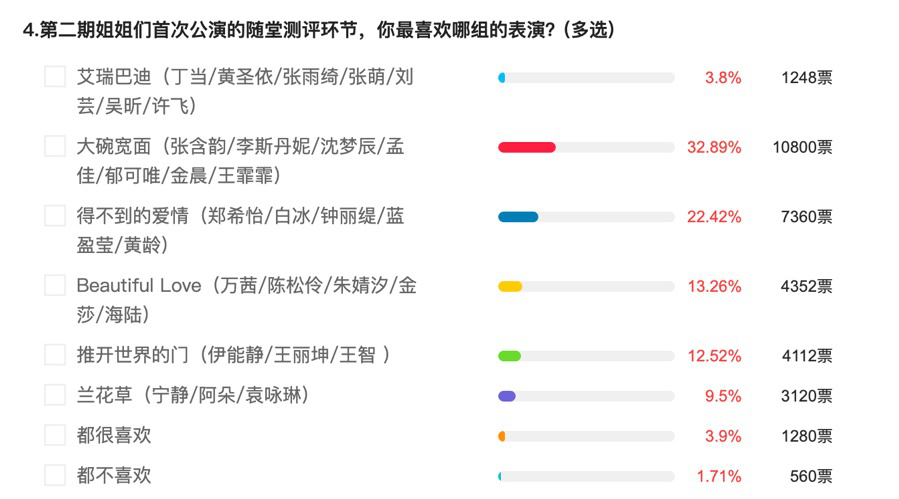Click the 10800票 vote count
The image size is (899, 499).
tap(802, 147)
